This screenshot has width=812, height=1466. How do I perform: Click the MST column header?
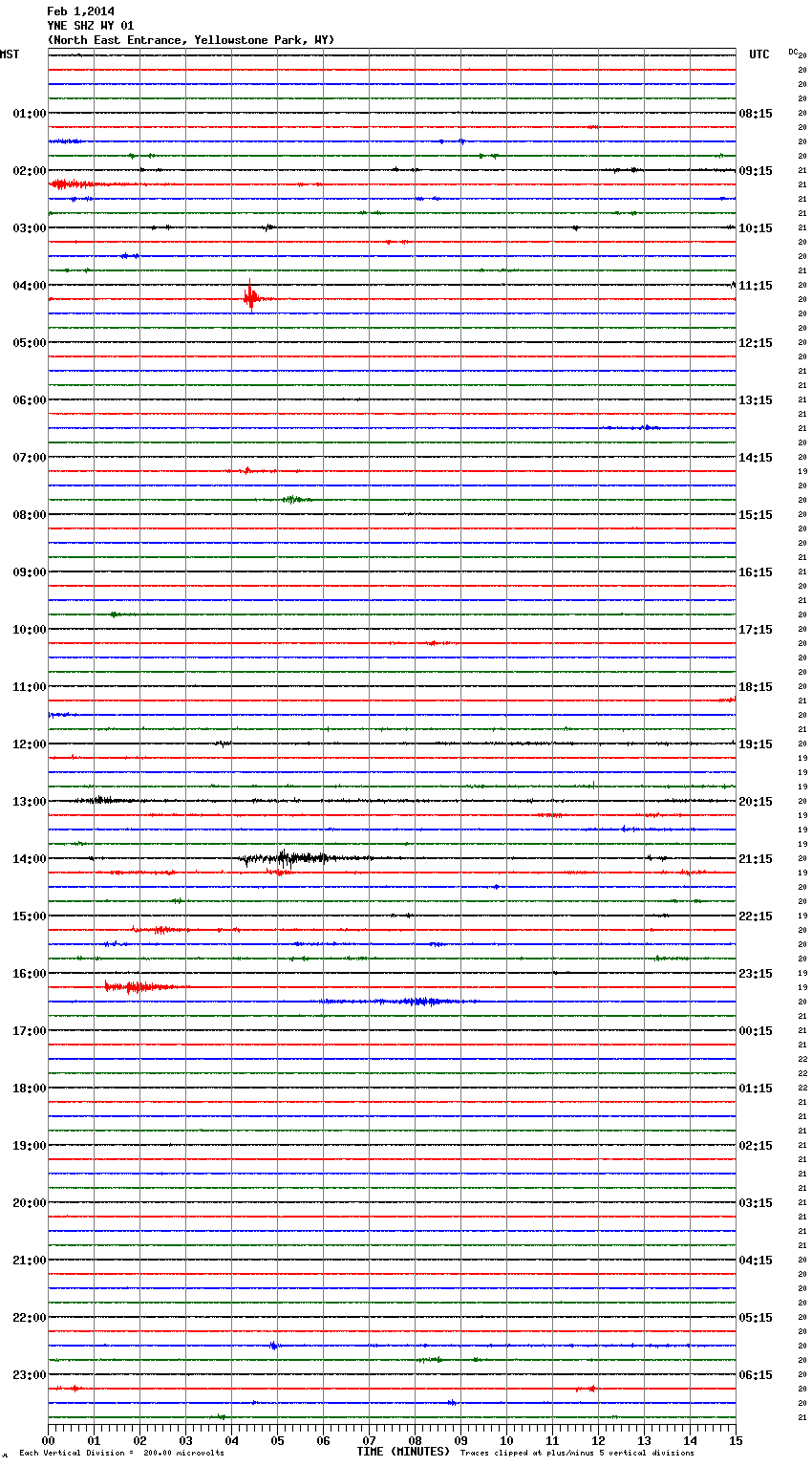(x=10, y=54)
